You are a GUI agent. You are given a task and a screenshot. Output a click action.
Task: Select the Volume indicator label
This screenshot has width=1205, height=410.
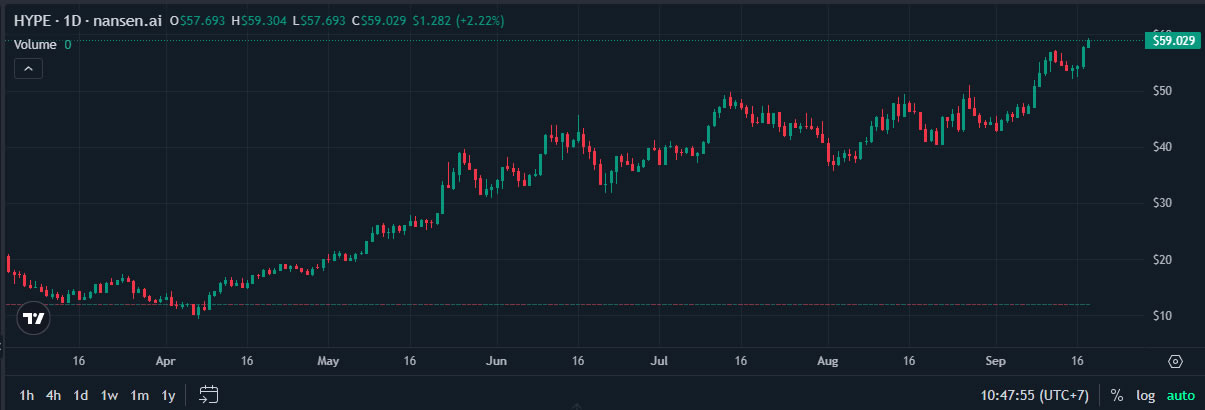click(x=35, y=44)
